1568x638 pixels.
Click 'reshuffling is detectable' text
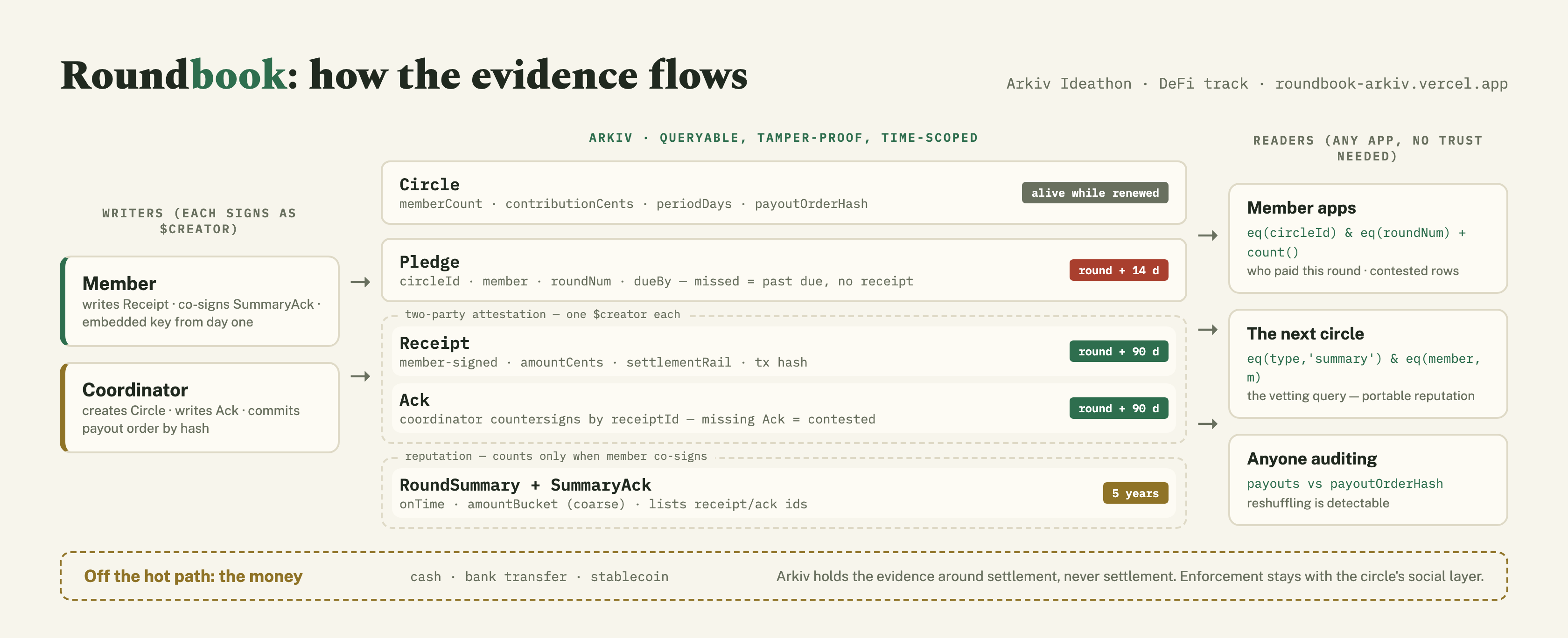[1318, 503]
